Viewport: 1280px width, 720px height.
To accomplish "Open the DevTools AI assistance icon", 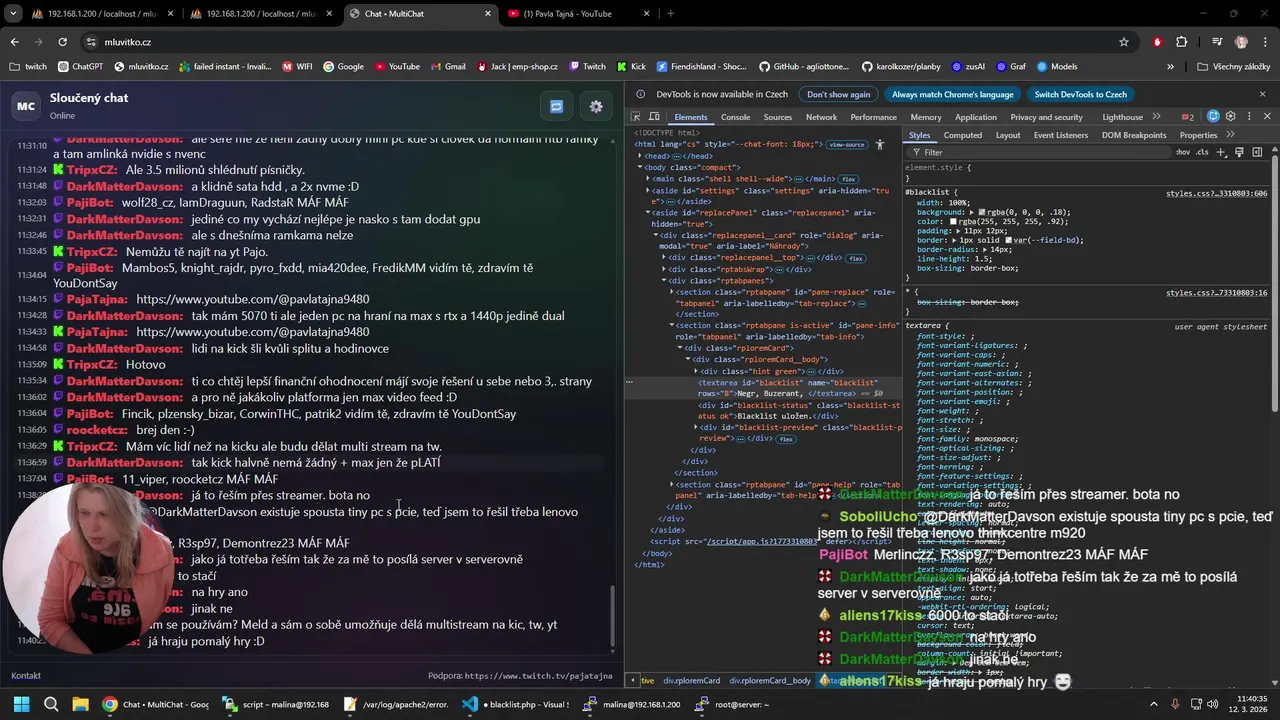I will pyautogui.click(x=1213, y=117).
